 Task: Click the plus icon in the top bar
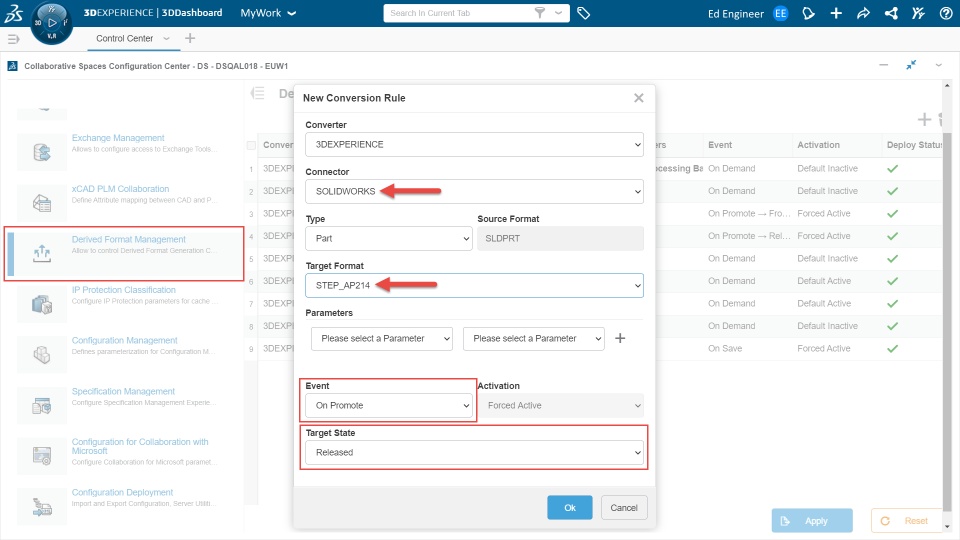(836, 14)
